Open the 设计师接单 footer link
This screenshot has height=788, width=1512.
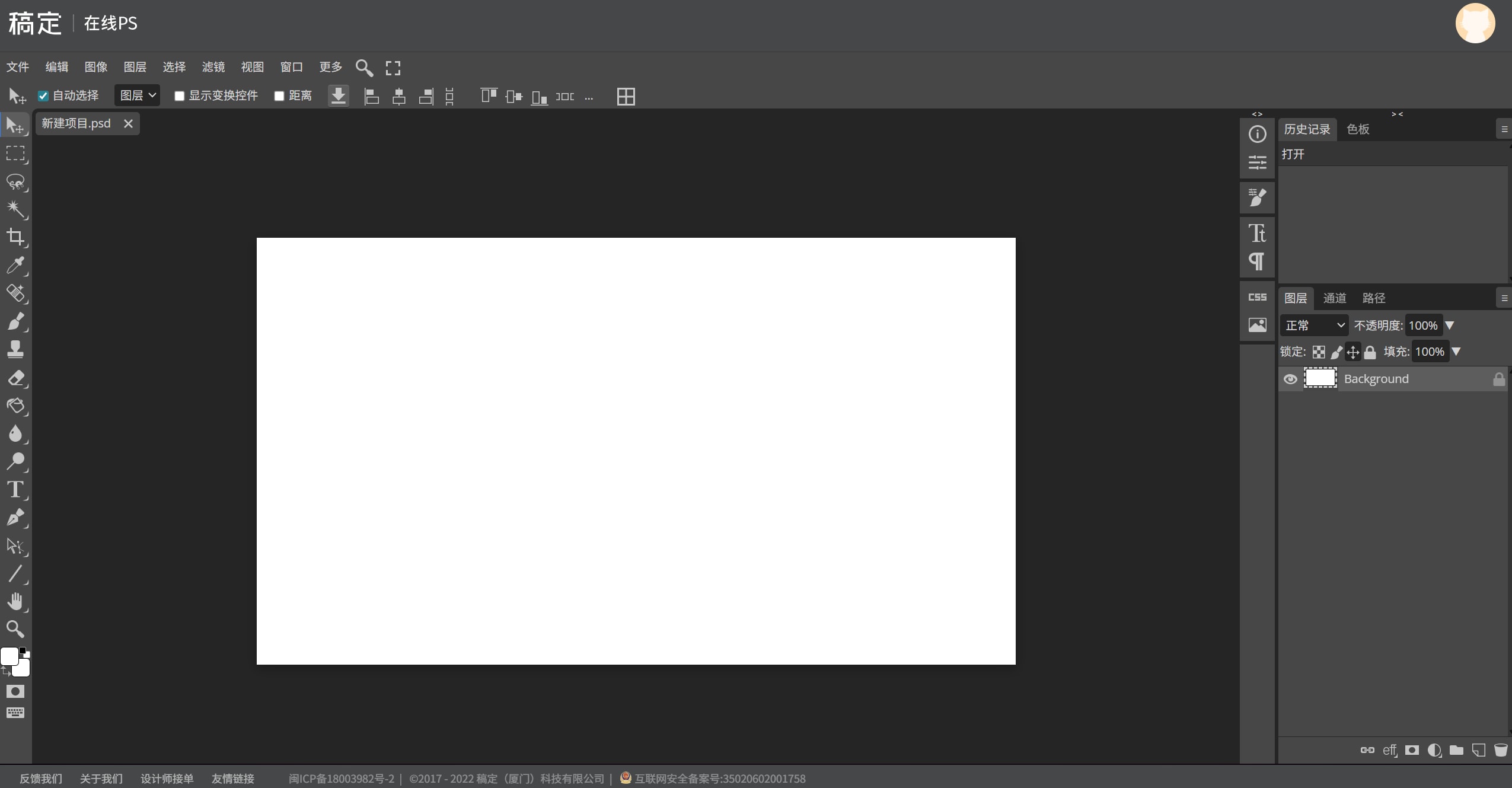coord(167,779)
